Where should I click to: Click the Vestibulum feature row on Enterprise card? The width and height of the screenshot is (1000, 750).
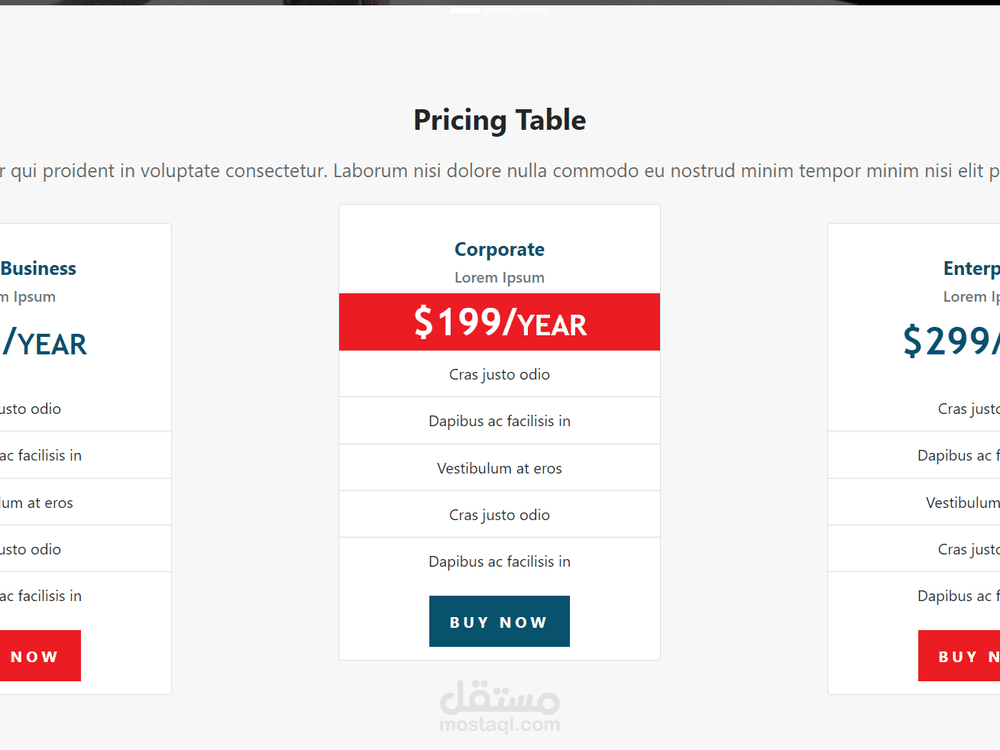click(x=962, y=502)
